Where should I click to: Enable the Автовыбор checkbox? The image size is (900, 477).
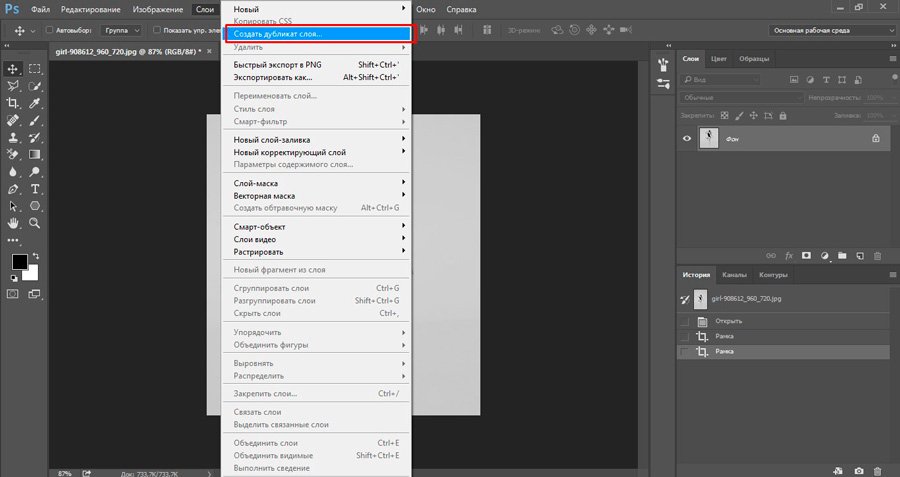coord(50,30)
